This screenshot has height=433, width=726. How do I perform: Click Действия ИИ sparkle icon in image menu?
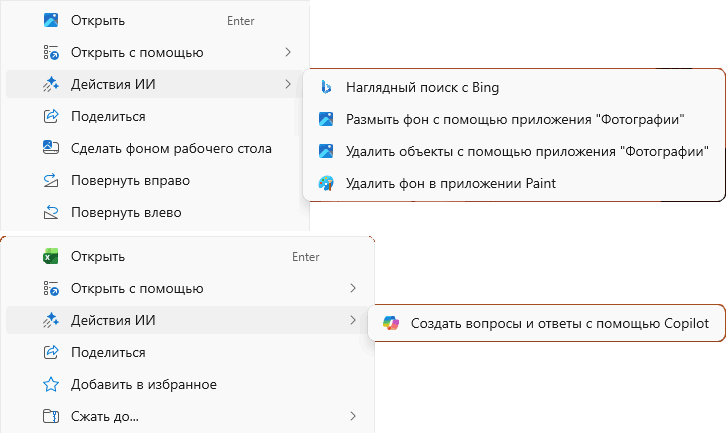[51, 84]
